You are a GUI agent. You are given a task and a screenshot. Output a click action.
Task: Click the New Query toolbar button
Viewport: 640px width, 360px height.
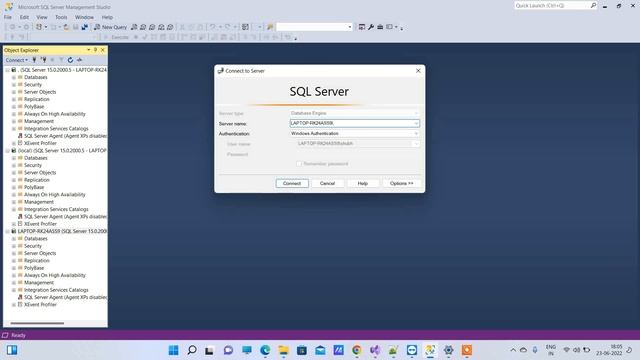[111, 27]
